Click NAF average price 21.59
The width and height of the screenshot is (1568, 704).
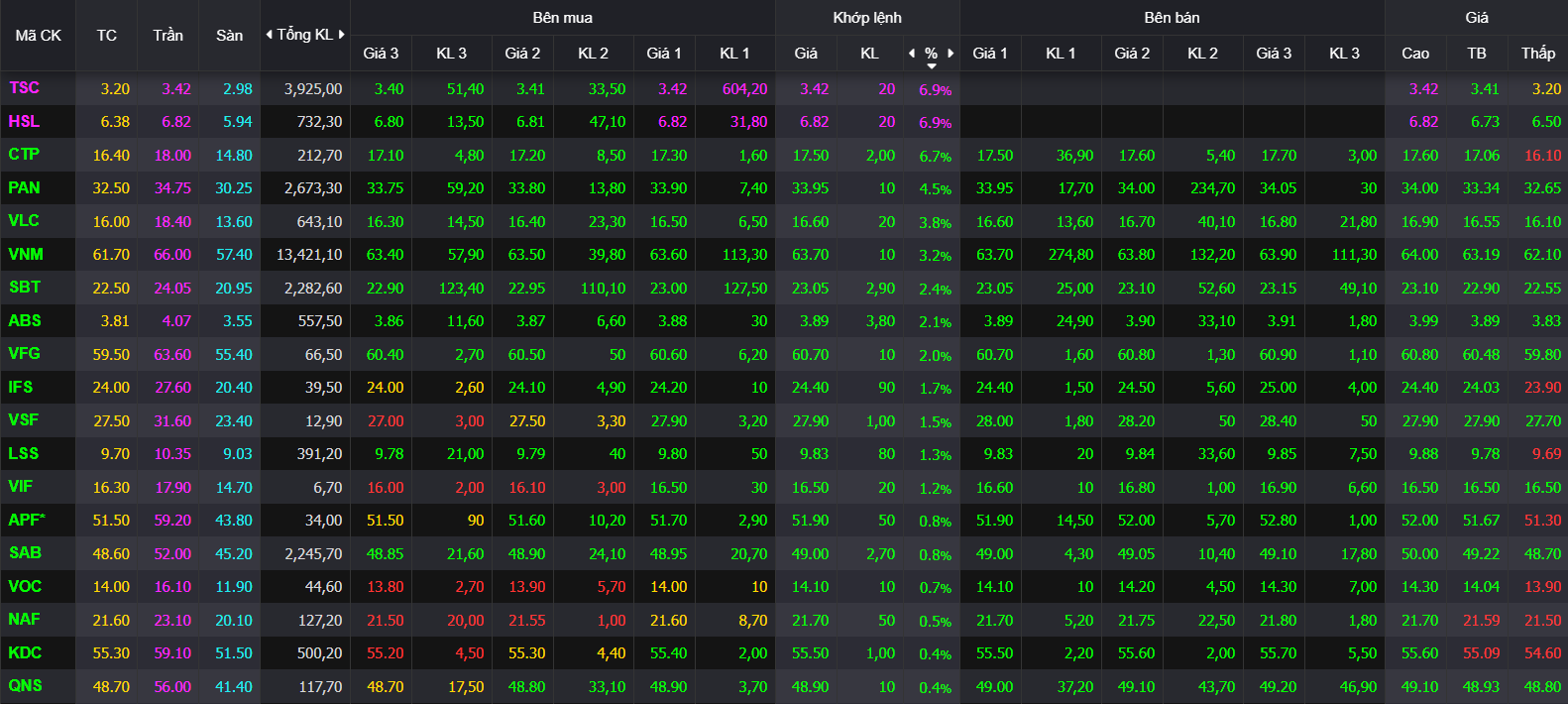pyautogui.click(x=1482, y=621)
